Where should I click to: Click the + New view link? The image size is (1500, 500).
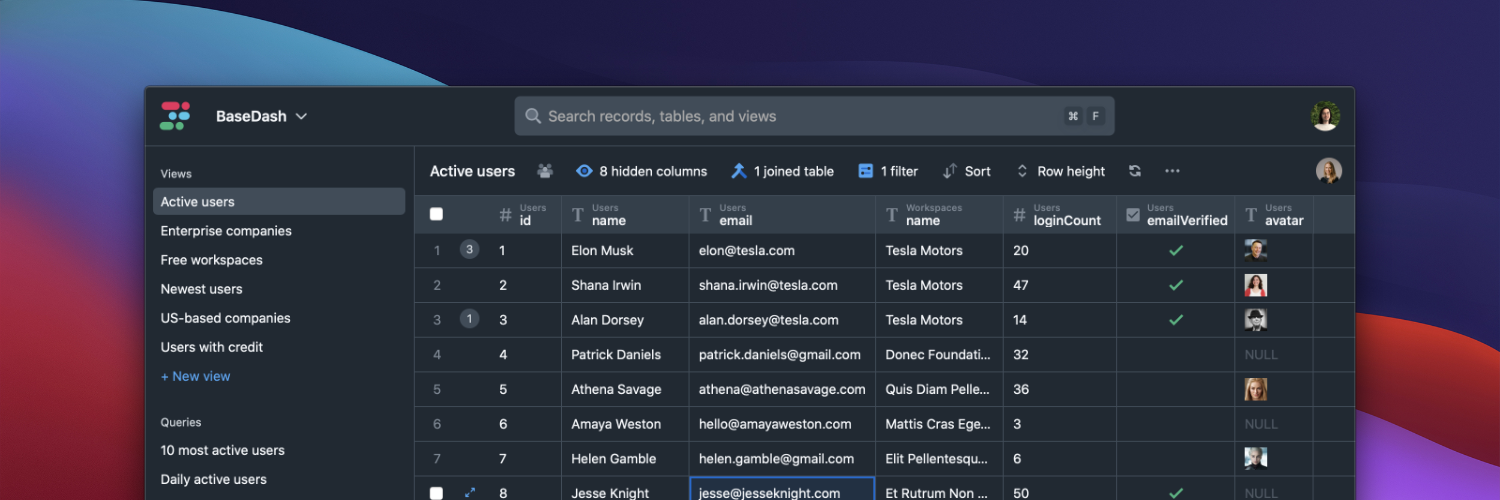[x=196, y=376]
